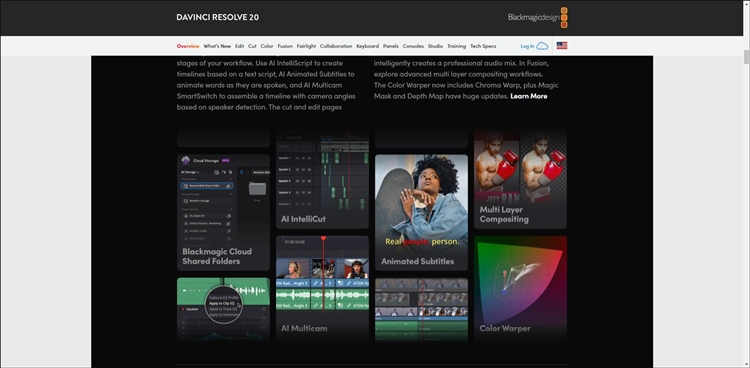Click the Blackmagicdesign logo
This screenshot has width=750, height=368.
click(x=538, y=18)
